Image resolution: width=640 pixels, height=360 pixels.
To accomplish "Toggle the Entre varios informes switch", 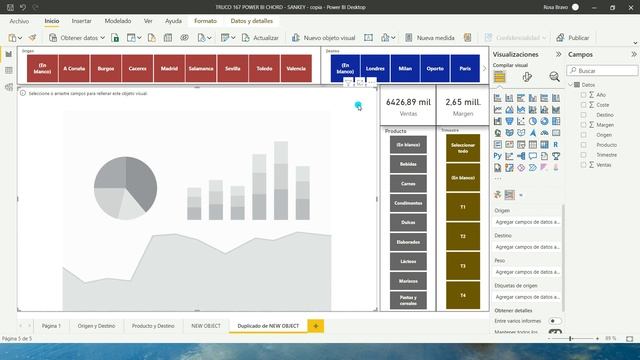I will click(555, 321).
